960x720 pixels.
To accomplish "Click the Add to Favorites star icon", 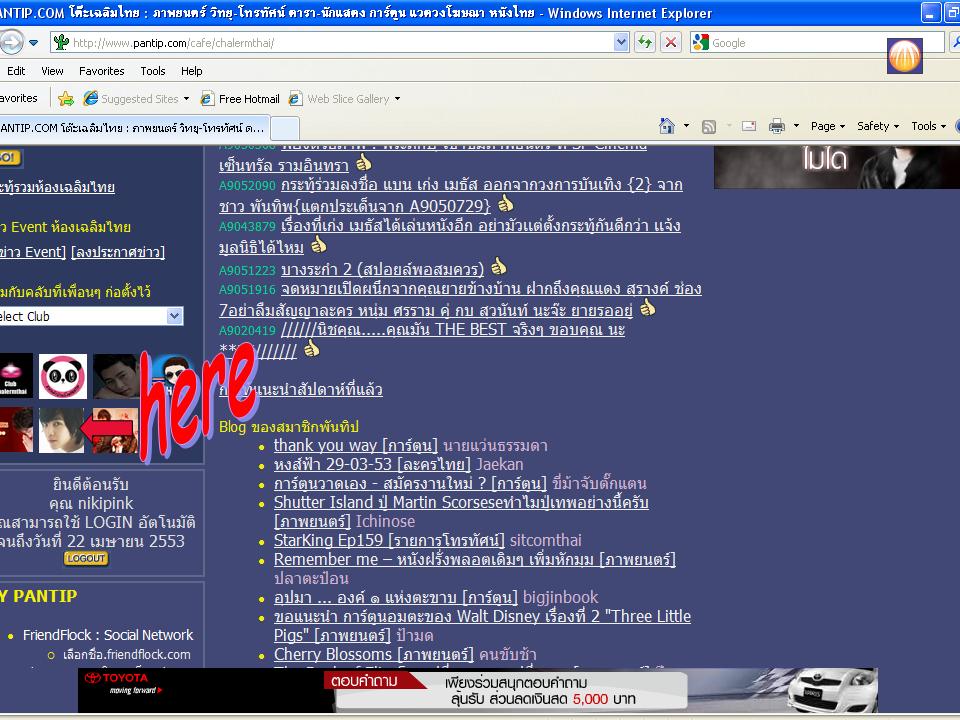I will pos(66,99).
